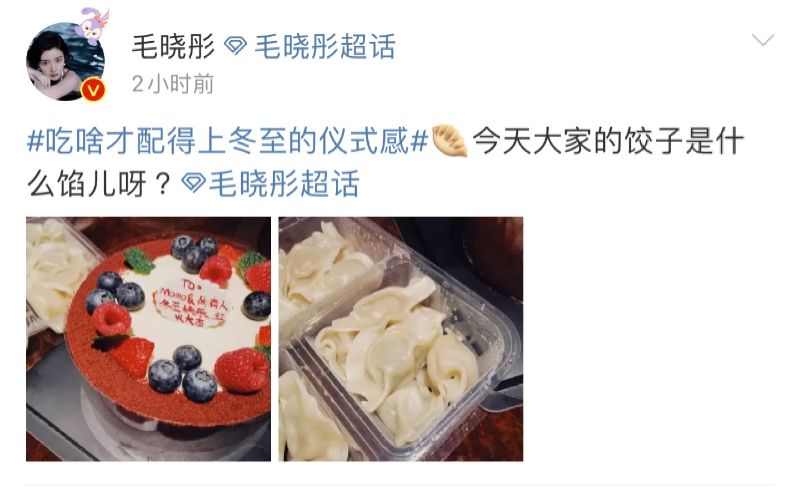Click the dumpling emoji in the post
Viewport: 800px width, 497px height.
449,141
